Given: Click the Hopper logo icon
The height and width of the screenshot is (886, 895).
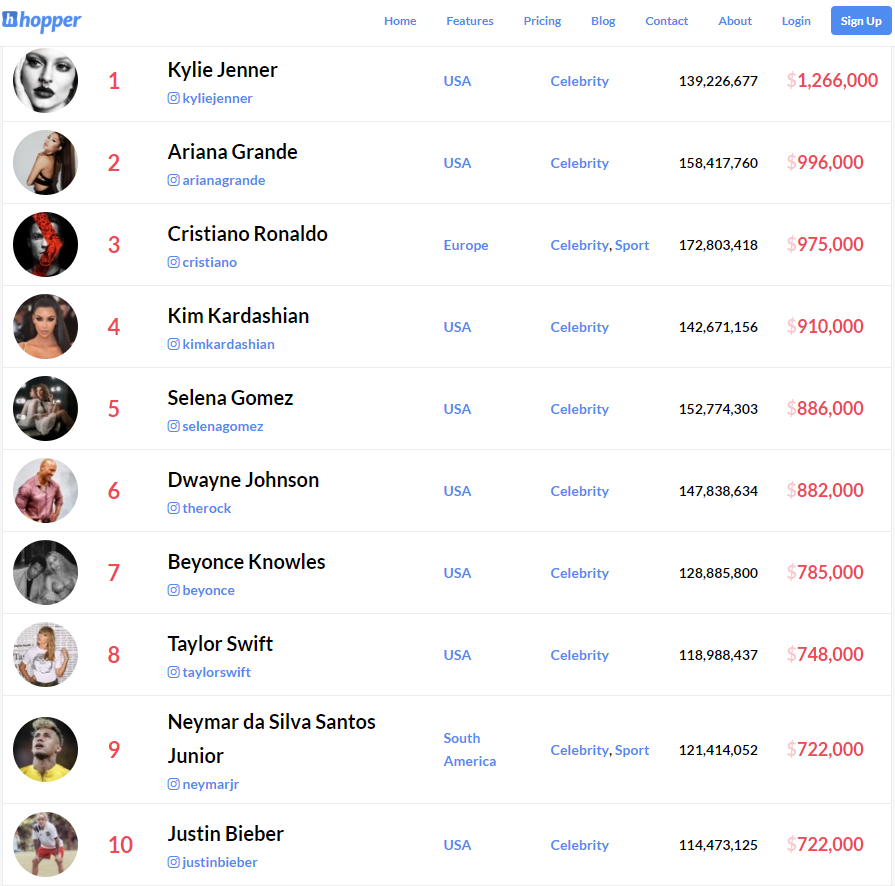Looking at the screenshot, I should (x=10, y=19).
